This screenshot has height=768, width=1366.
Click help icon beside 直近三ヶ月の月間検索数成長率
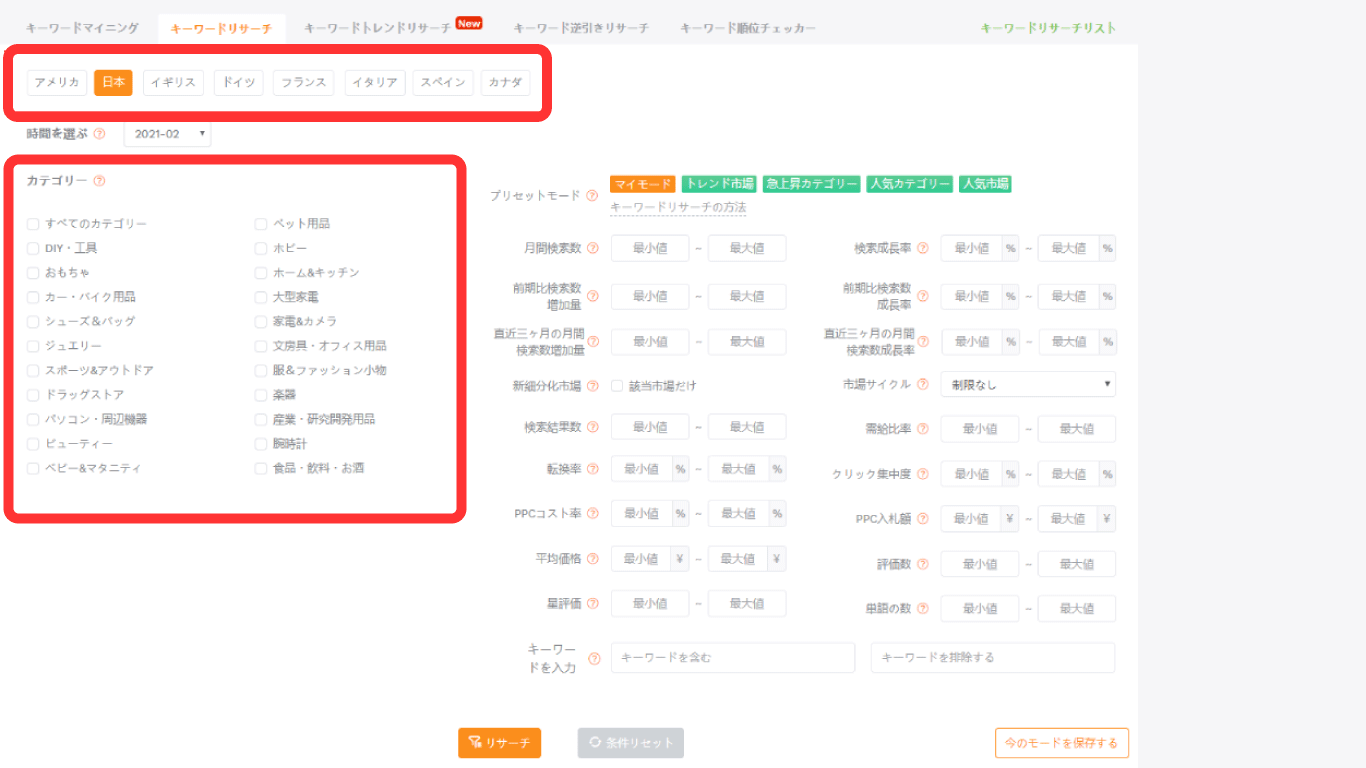pos(923,342)
